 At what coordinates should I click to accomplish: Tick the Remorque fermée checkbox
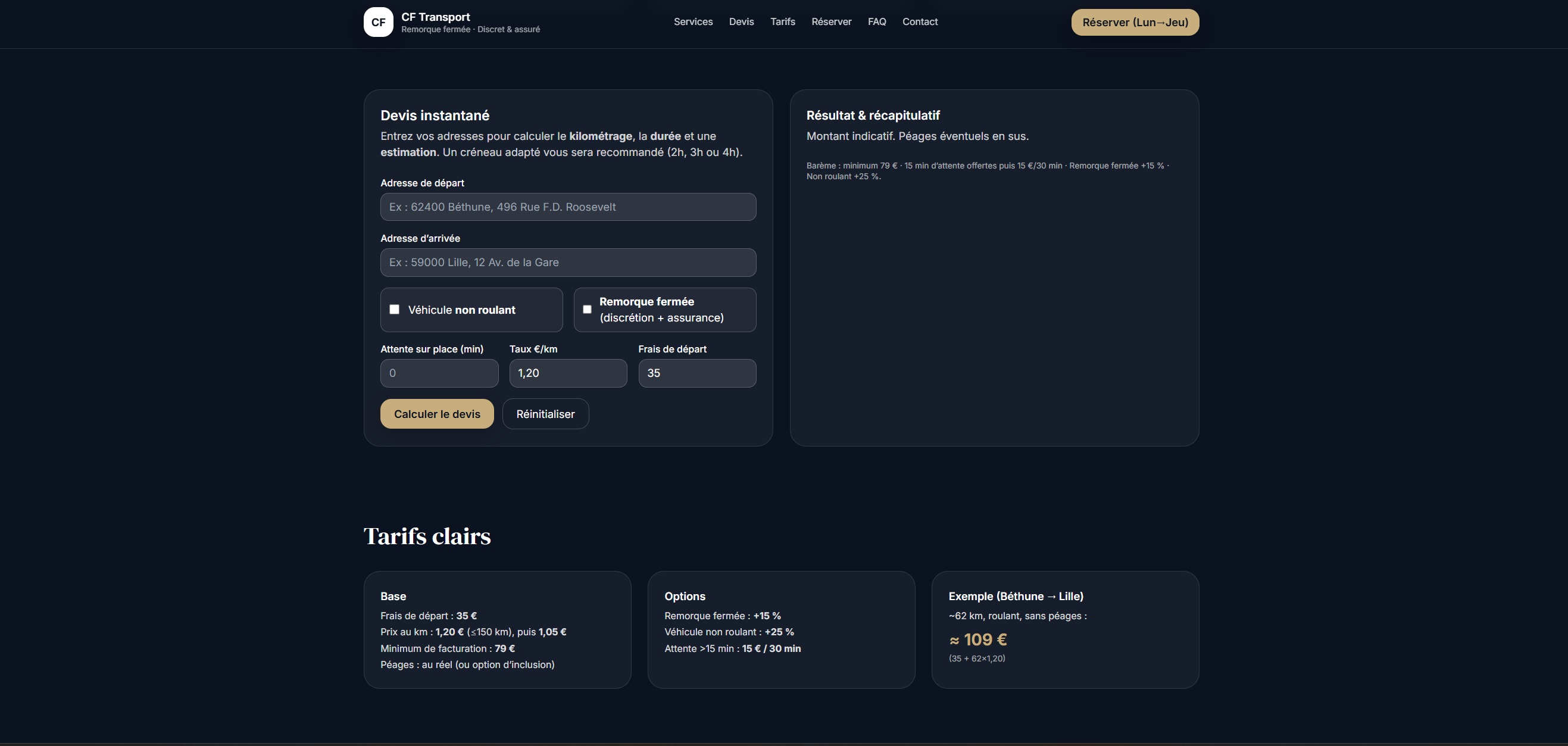tap(587, 310)
